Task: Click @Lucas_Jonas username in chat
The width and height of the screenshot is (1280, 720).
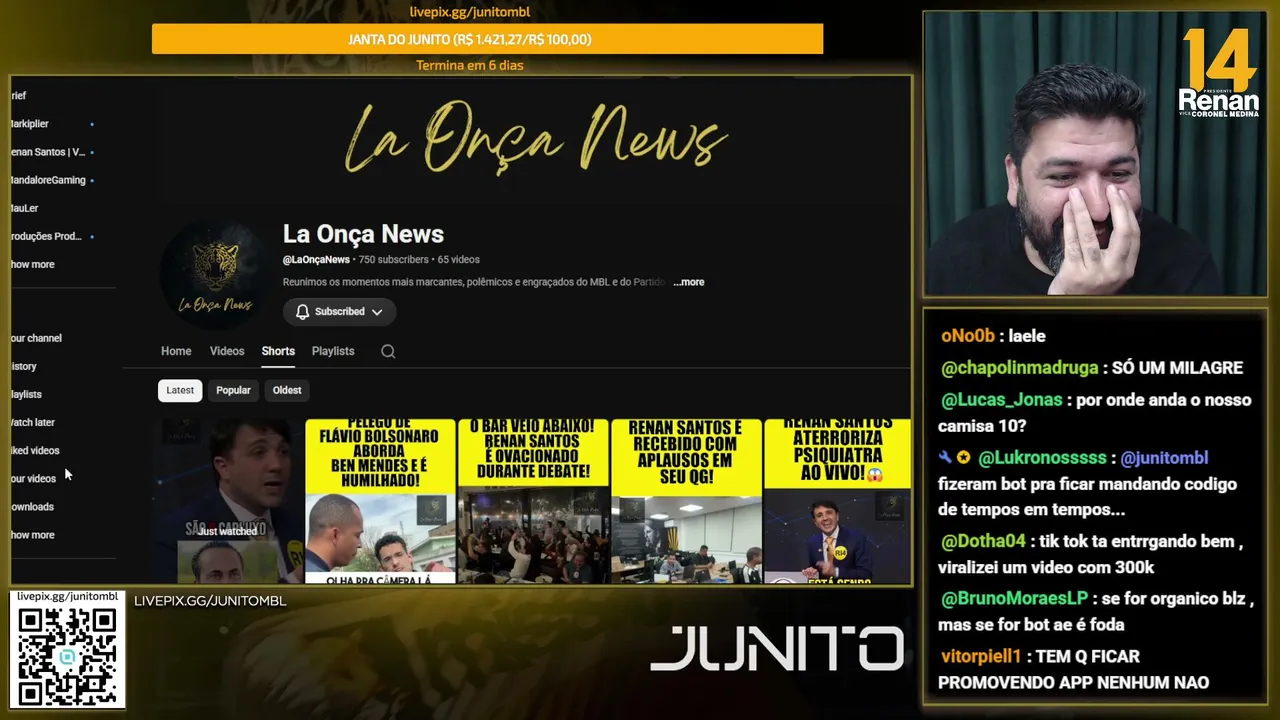Action: pos(1002,400)
